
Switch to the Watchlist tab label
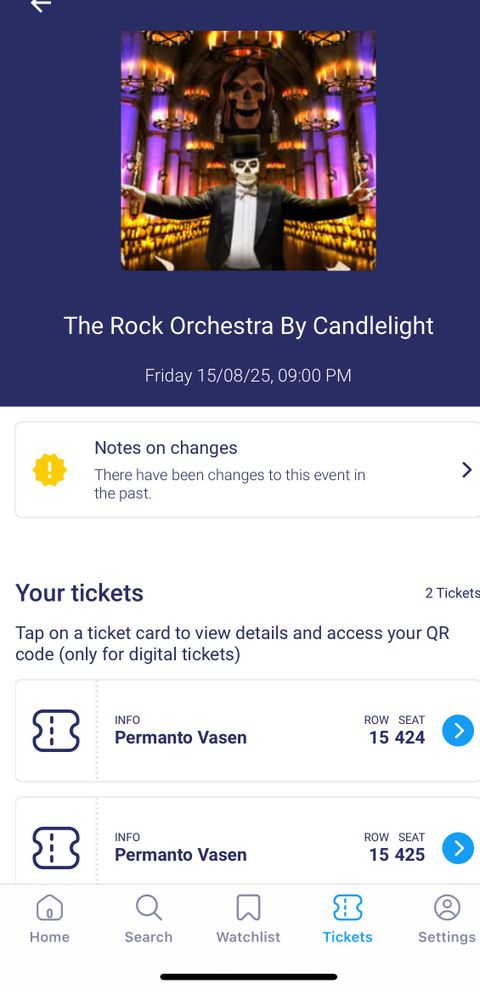[x=248, y=937]
